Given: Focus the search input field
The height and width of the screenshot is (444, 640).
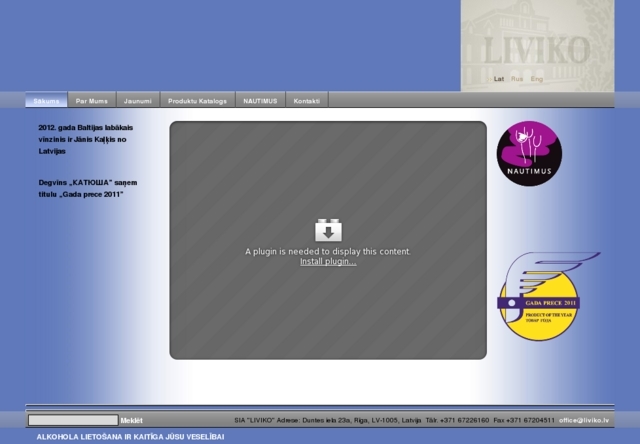Looking at the screenshot, I should pyautogui.click(x=73, y=420).
